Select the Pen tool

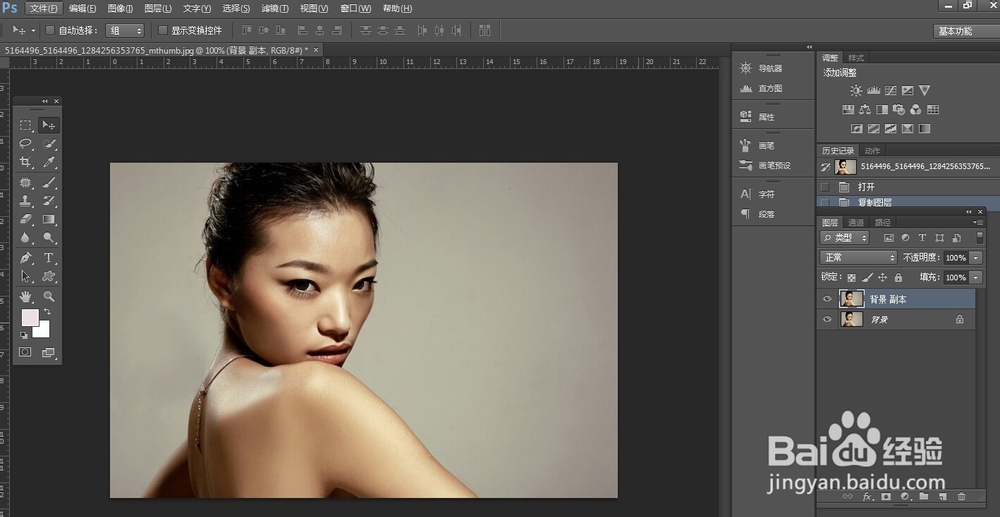pyautogui.click(x=26, y=258)
